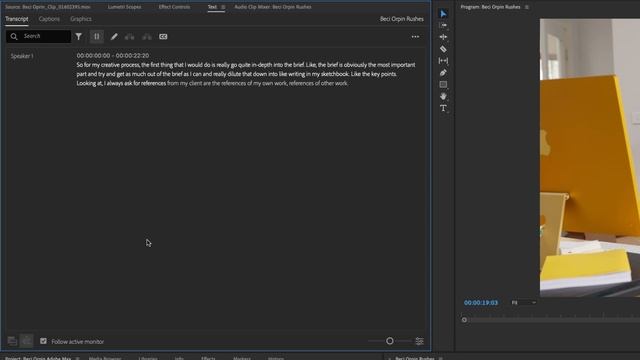Open the Audio Clip Mixer tab
Viewport: 640px width, 360px height.
coord(273,7)
